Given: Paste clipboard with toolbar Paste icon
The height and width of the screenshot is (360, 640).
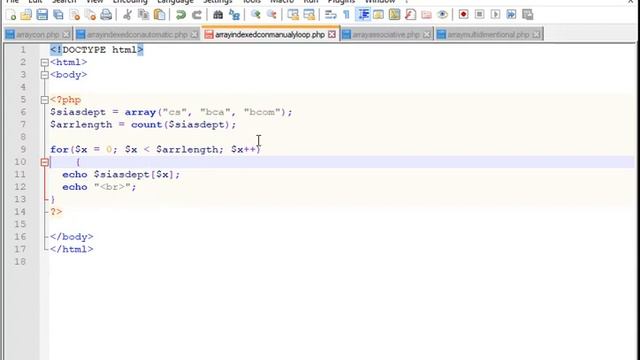Looking at the screenshot, I should (160, 15).
